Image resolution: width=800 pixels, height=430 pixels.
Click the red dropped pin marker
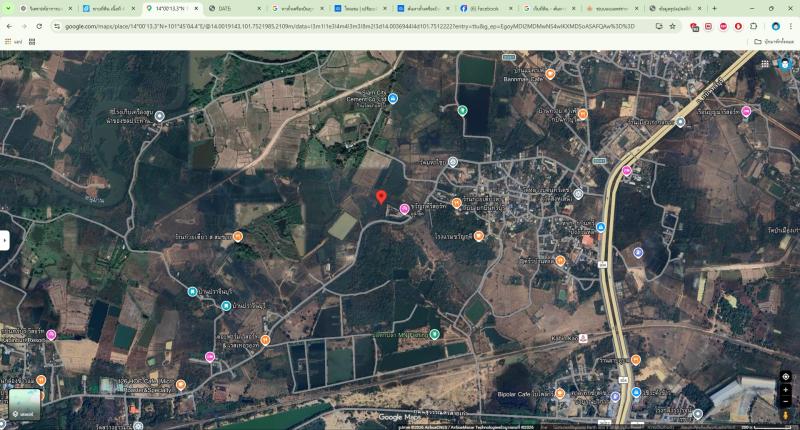click(381, 197)
